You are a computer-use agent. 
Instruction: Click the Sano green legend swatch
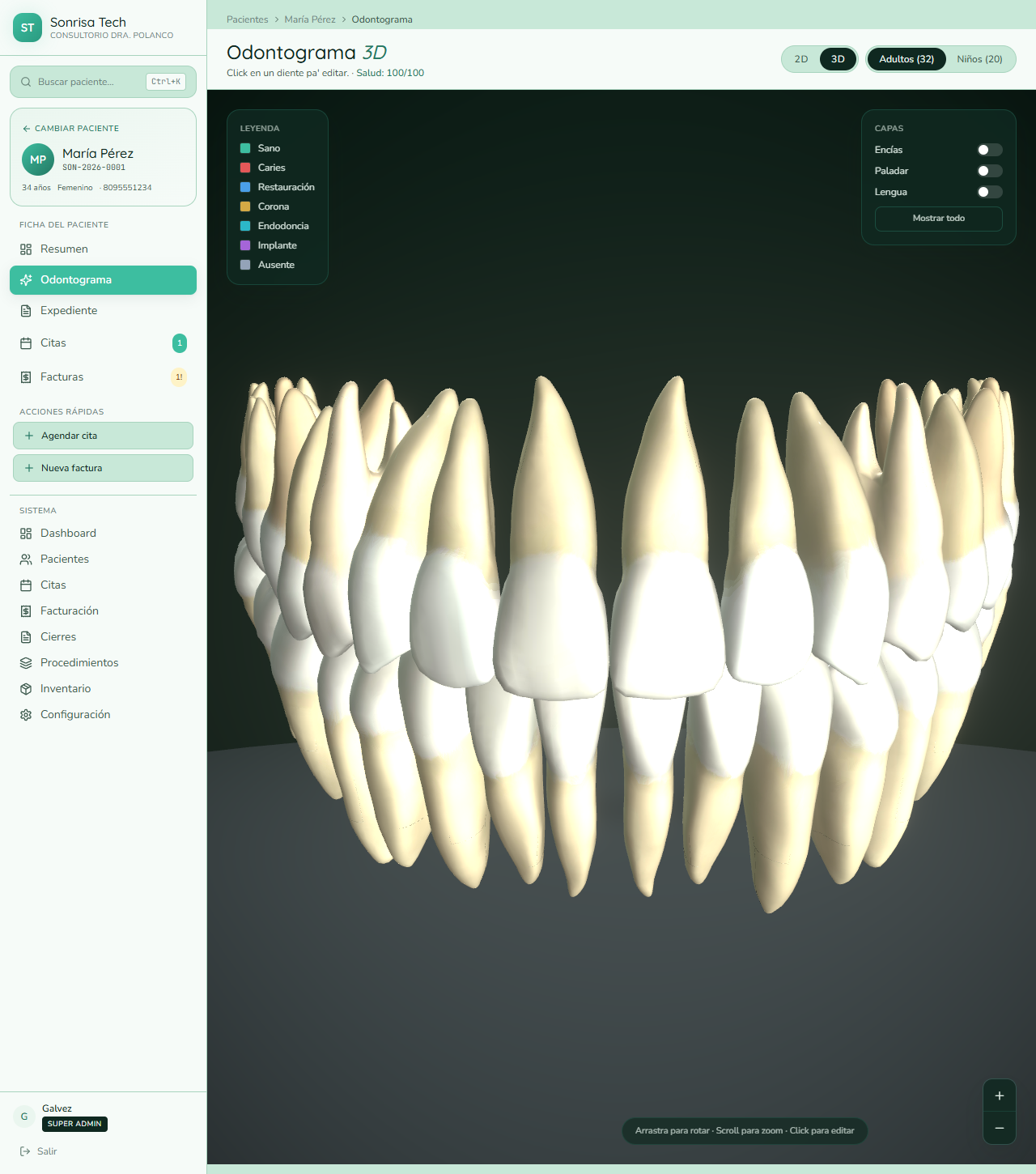[x=245, y=148]
